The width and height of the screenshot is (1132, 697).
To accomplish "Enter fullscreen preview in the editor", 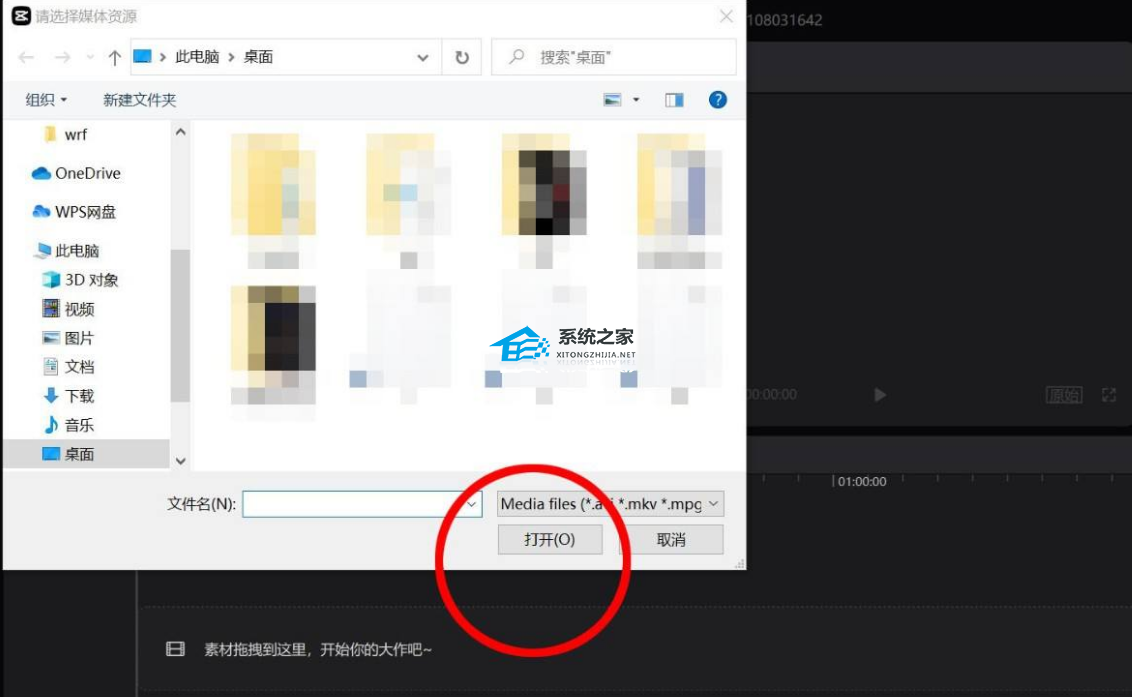I will (1109, 394).
